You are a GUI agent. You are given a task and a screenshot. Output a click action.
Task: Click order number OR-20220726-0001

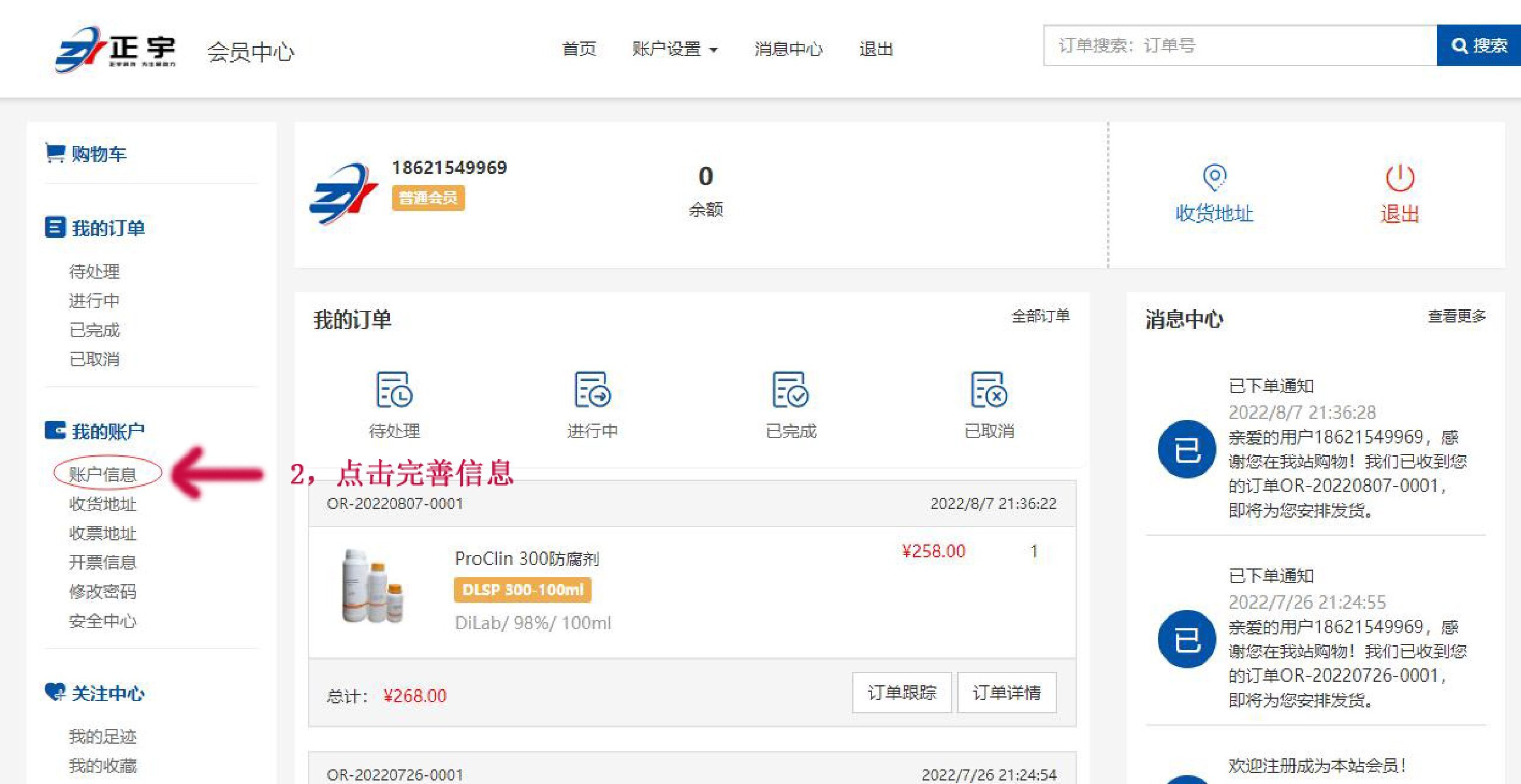tap(395, 775)
